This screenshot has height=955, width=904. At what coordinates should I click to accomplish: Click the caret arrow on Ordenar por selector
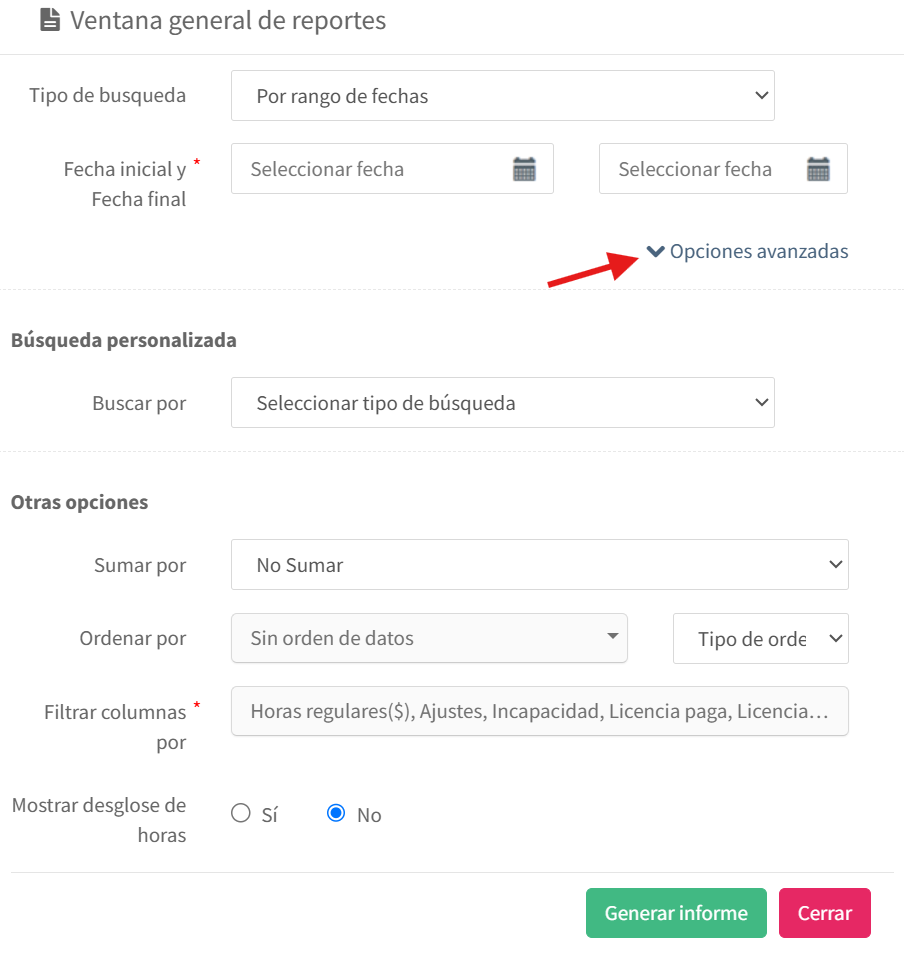pos(613,636)
